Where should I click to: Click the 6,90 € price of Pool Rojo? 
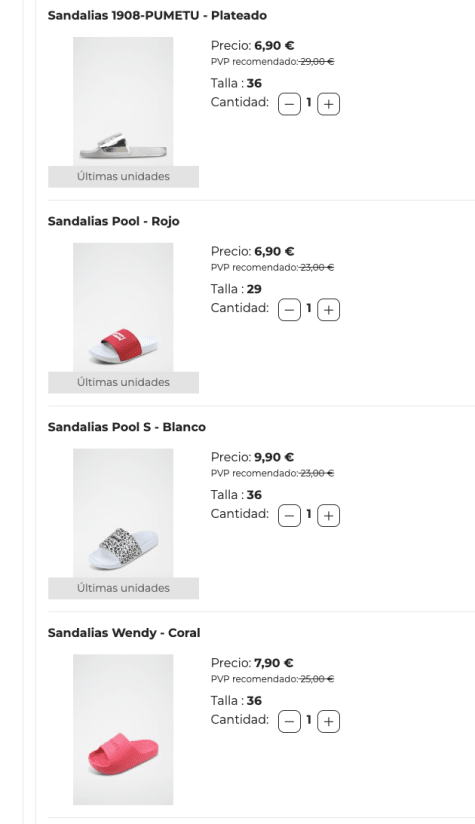pyautogui.click(x=274, y=251)
